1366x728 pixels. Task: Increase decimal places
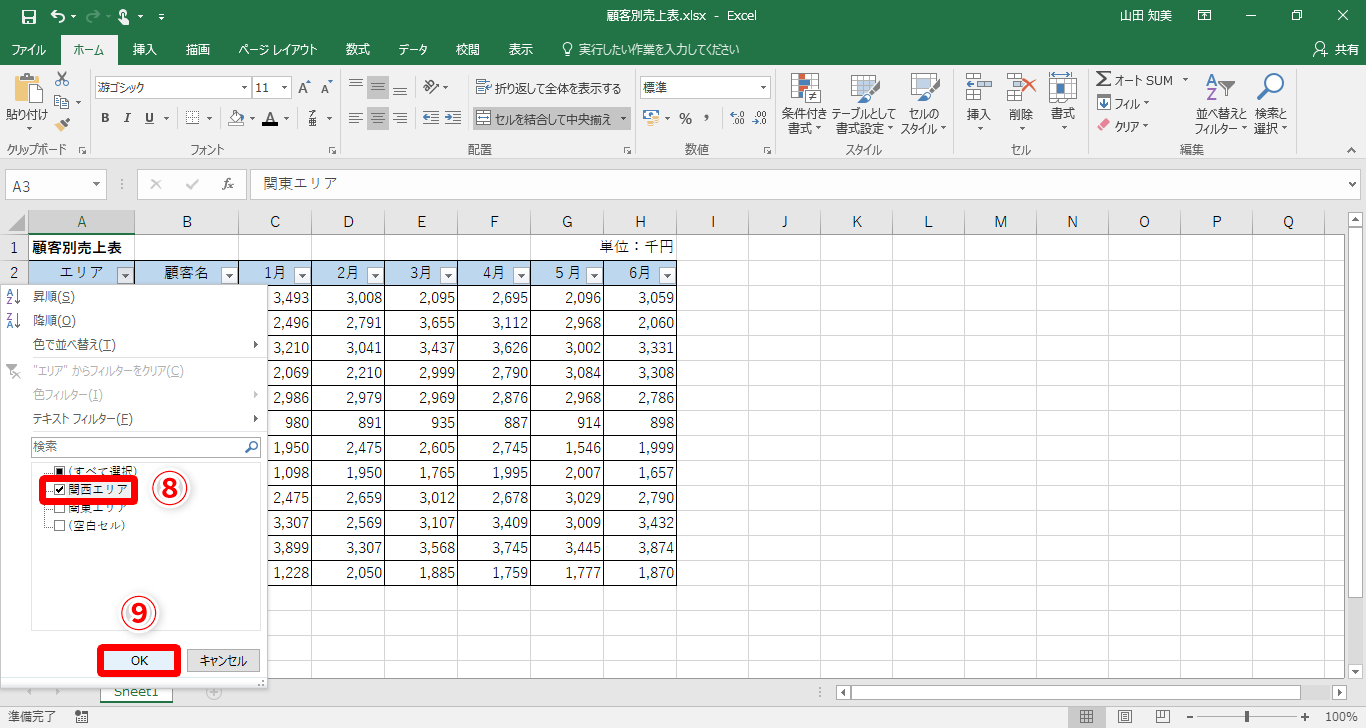coord(738,118)
